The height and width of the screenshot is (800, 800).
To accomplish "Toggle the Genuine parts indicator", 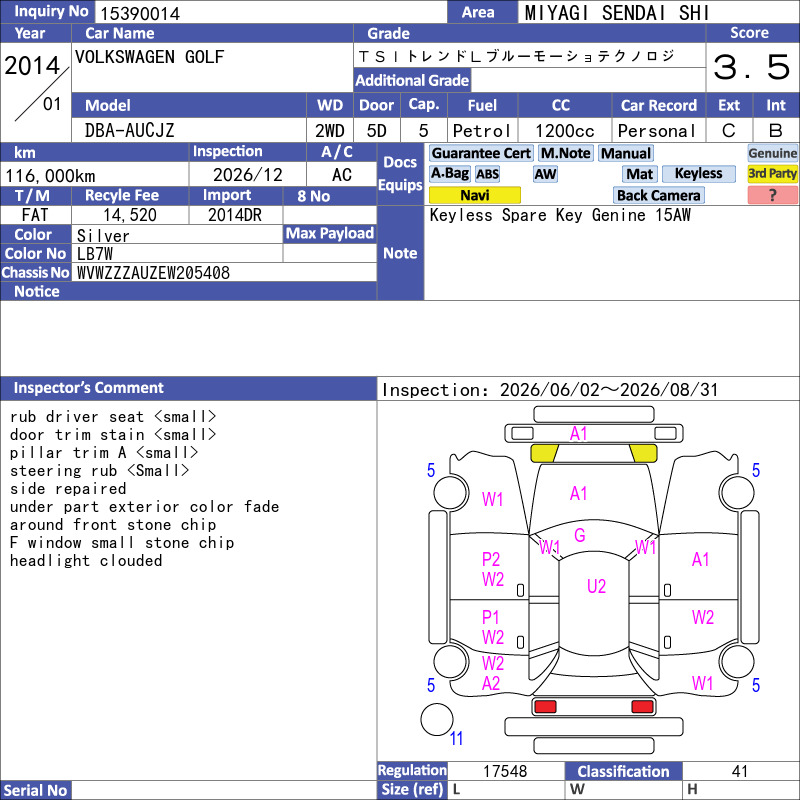I will tap(772, 153).
